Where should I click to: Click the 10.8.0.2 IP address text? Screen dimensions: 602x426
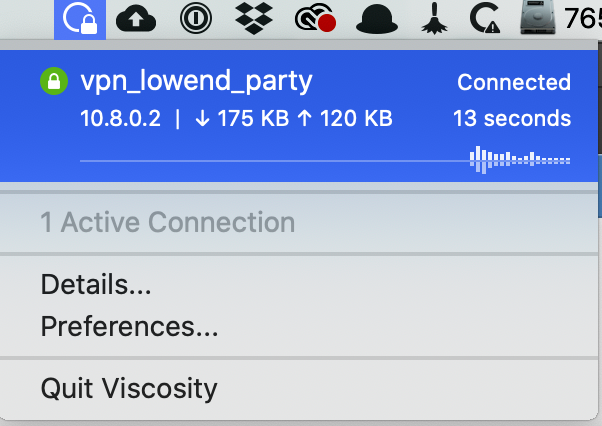[121, 118]
